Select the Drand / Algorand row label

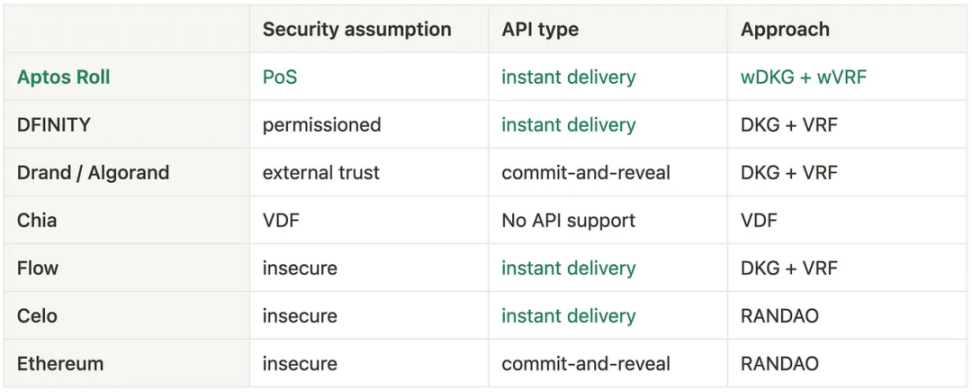point(93,172)
